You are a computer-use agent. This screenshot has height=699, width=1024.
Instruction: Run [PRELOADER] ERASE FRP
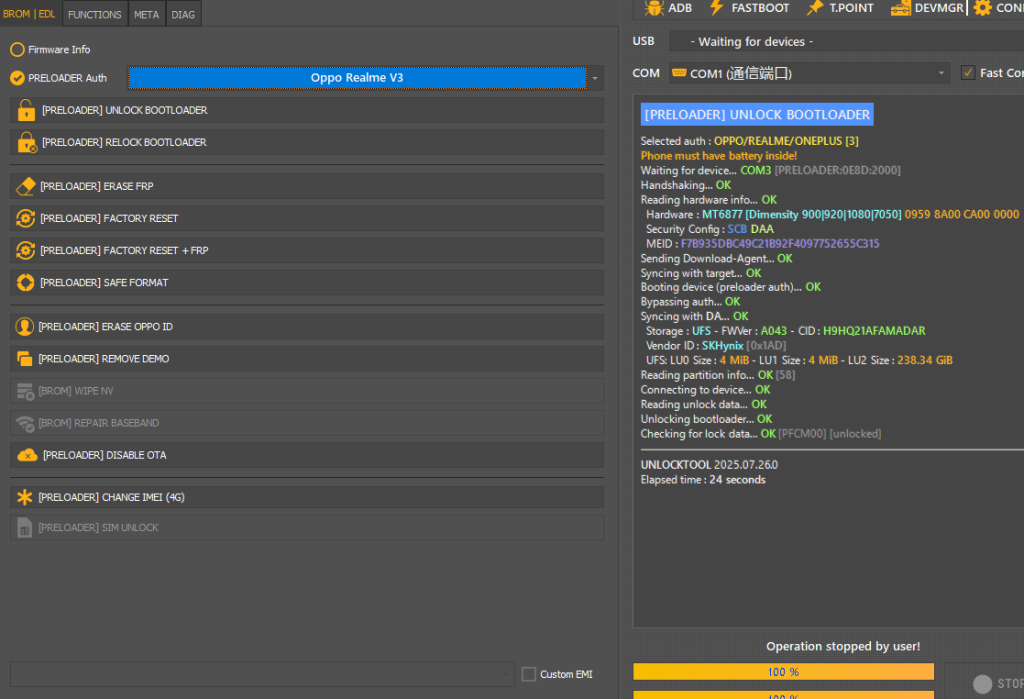click(307, 186)
